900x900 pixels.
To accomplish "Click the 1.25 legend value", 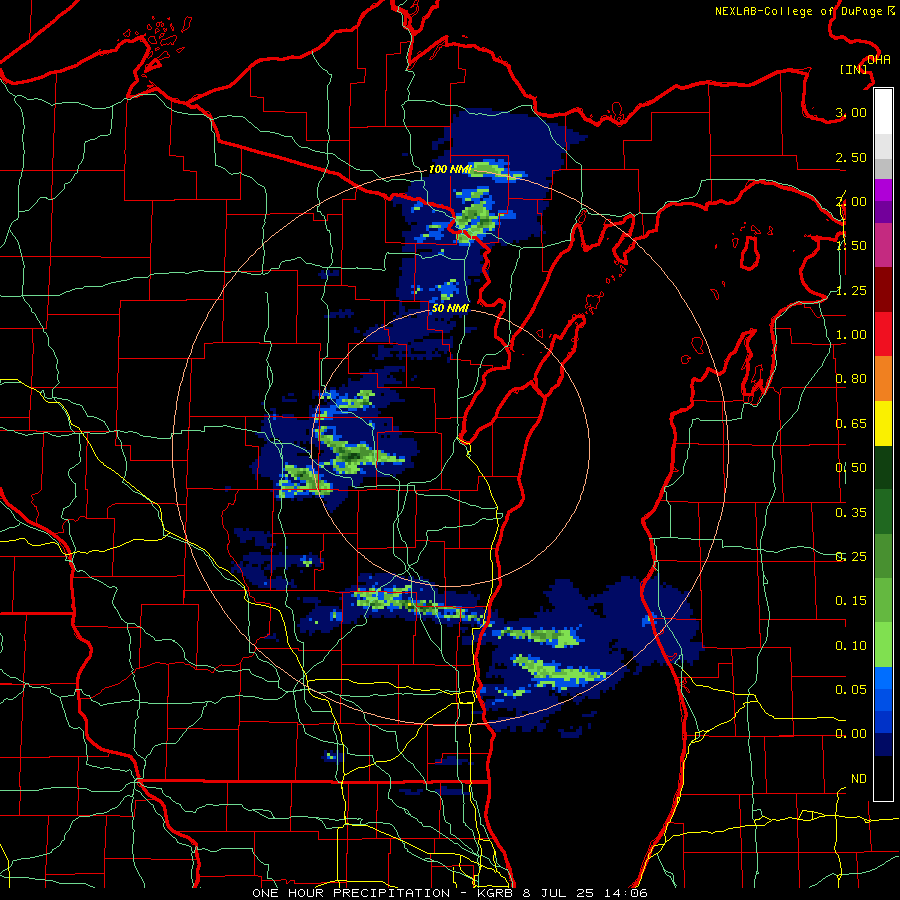I will coord(851,290).
